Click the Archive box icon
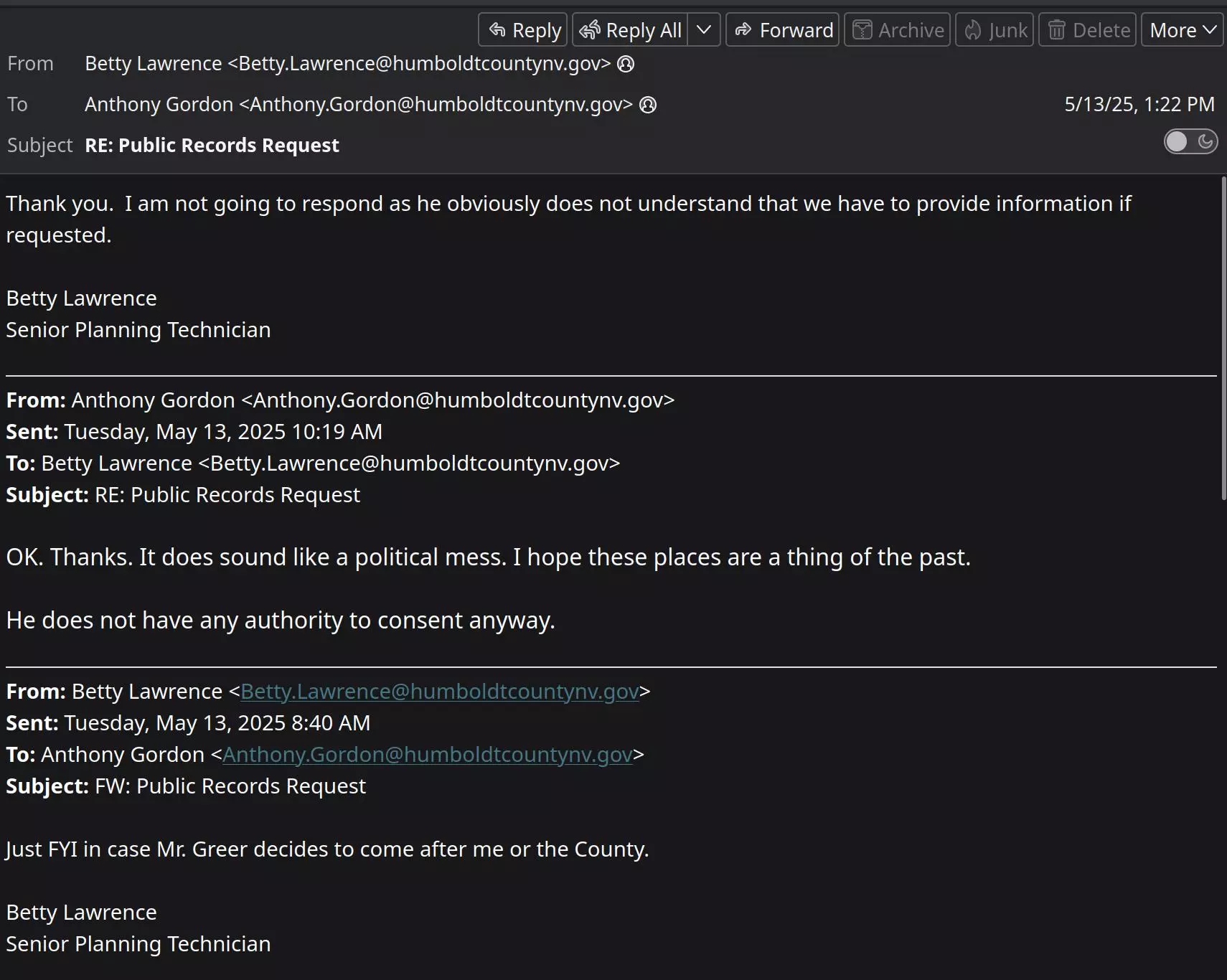Image resolution: width=1227 pixels, height=980 pixels. coord(862,30)
